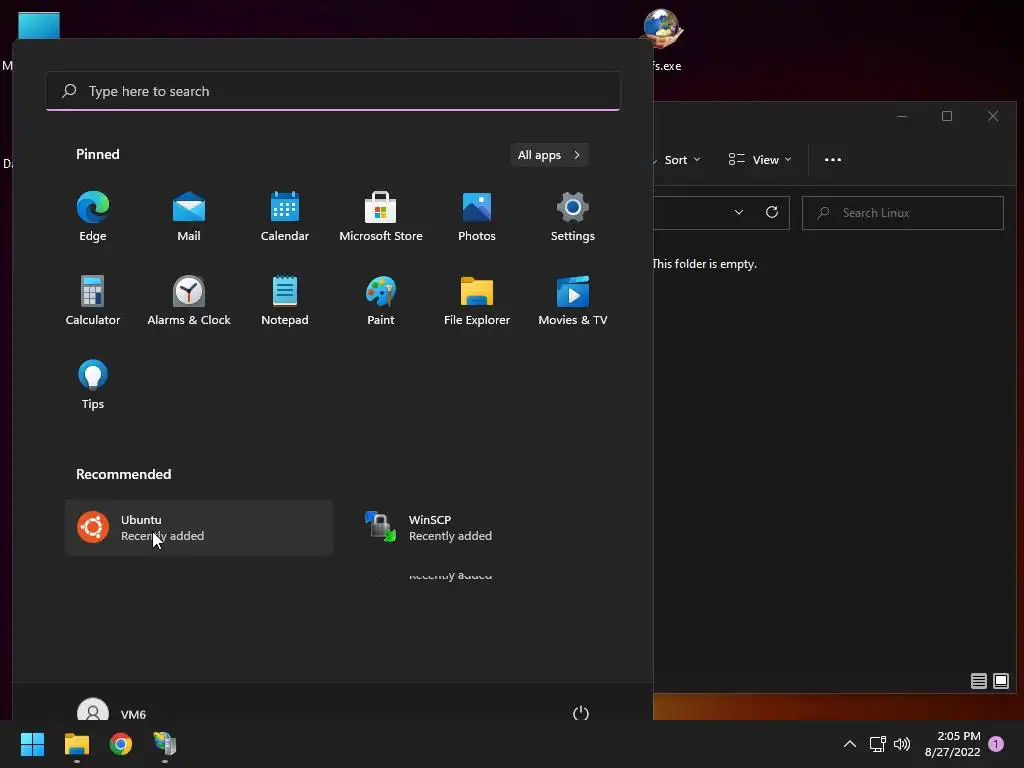Click the Windows Start button on taskbar
The image size is (1024, 768).
click(x=32, y=744)
